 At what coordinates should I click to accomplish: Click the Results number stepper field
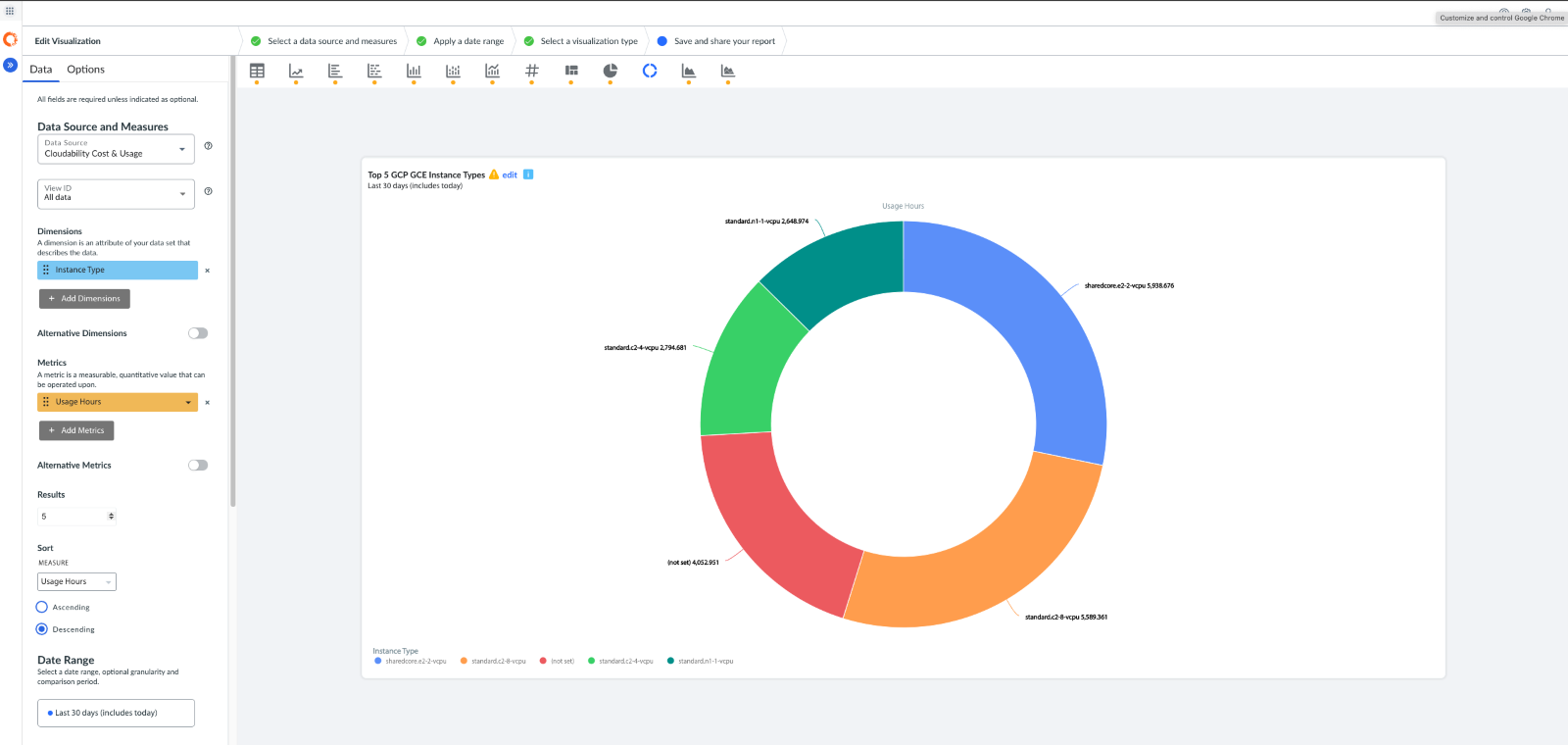click(76, 516)
